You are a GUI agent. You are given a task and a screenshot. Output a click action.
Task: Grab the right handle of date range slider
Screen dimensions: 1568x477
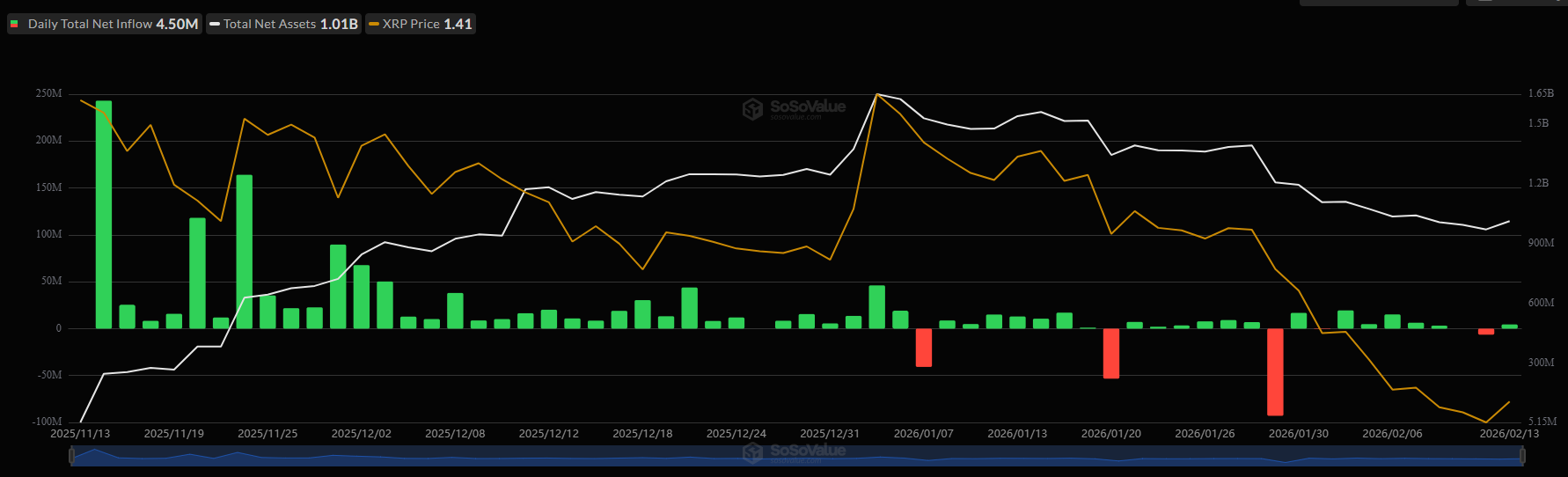tap(1522, 455)
